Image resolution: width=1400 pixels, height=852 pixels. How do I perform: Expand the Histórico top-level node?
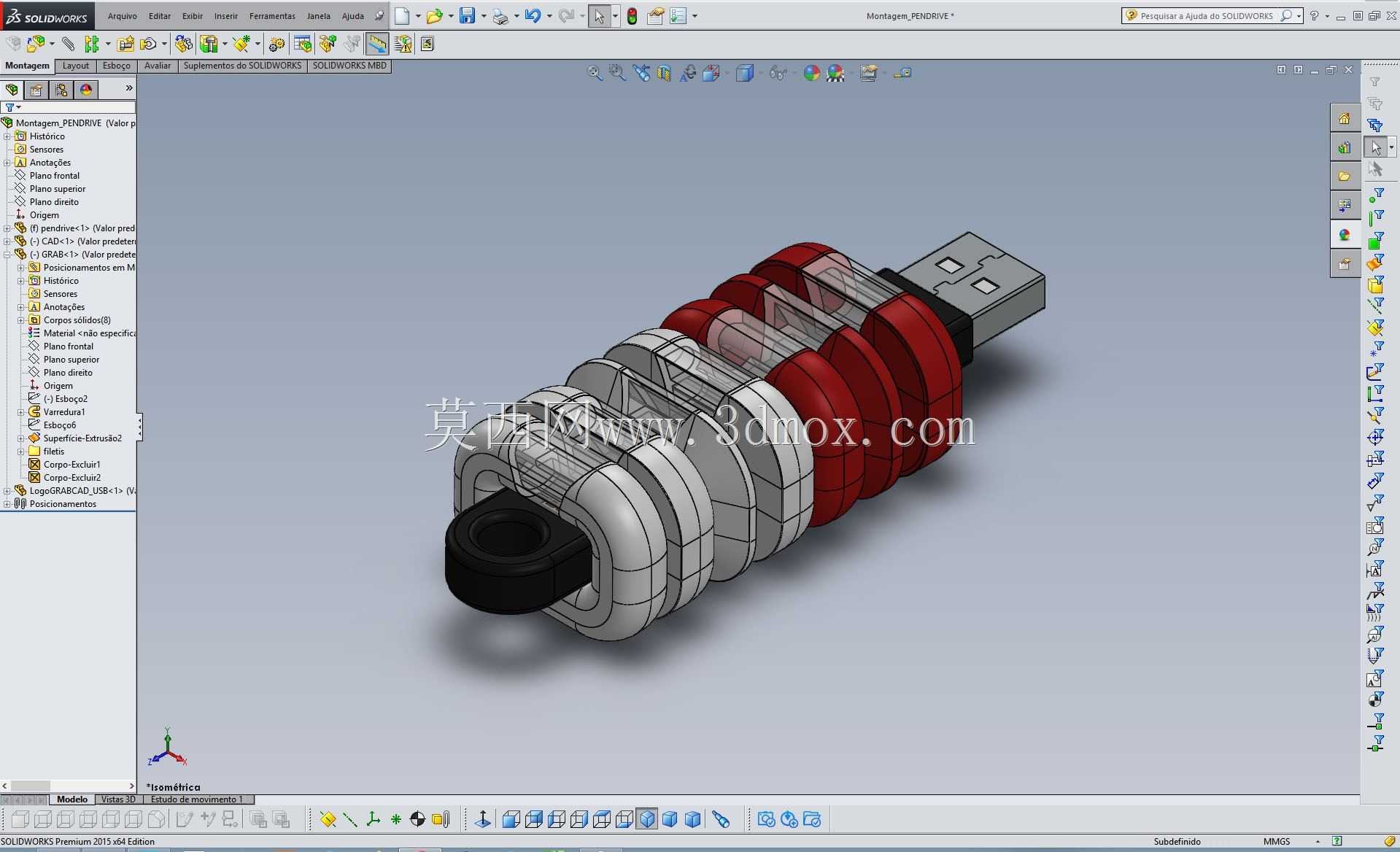[7, 136]
